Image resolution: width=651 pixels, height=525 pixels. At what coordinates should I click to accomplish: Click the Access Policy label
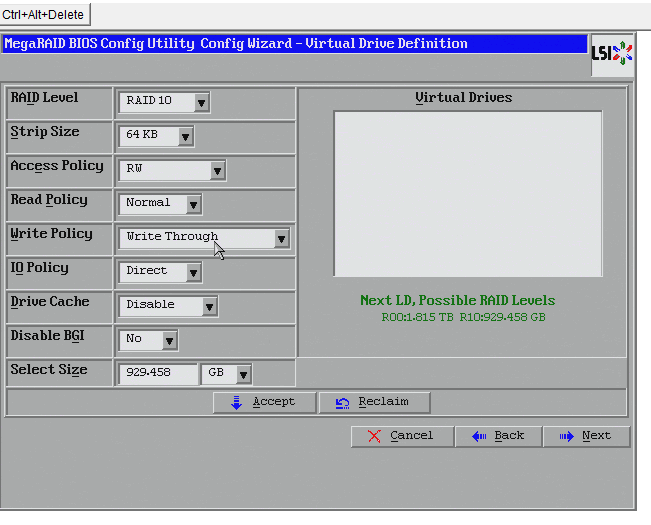[57, 166]
